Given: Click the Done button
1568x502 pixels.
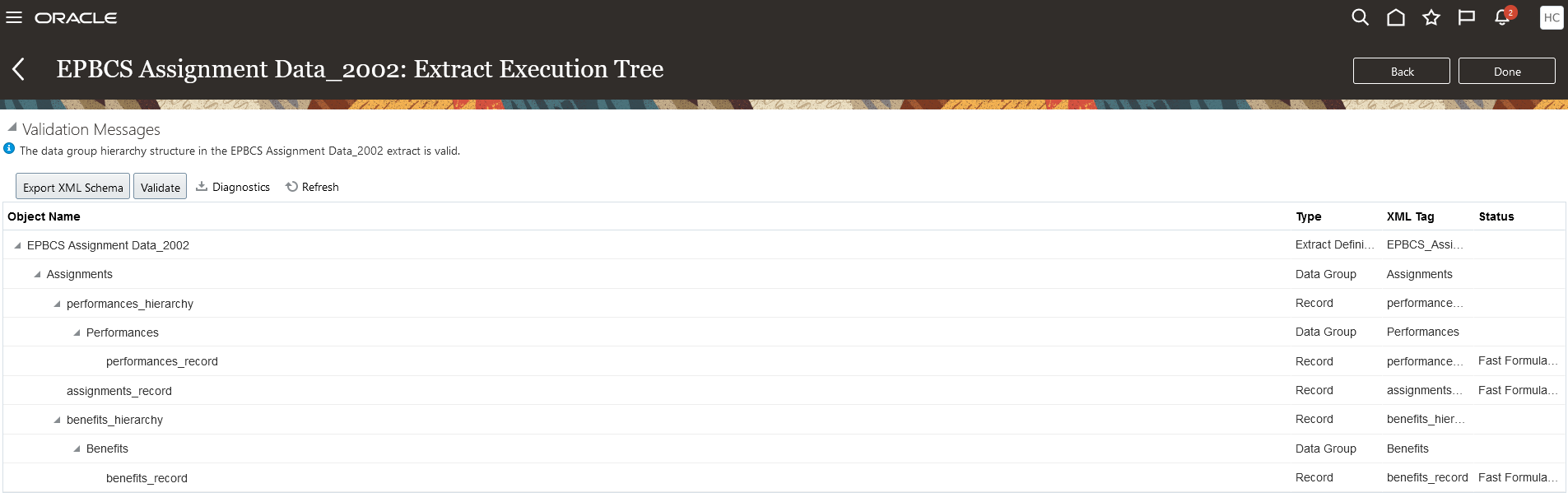Looking at the screenshot, I should tap(1506, 71).
